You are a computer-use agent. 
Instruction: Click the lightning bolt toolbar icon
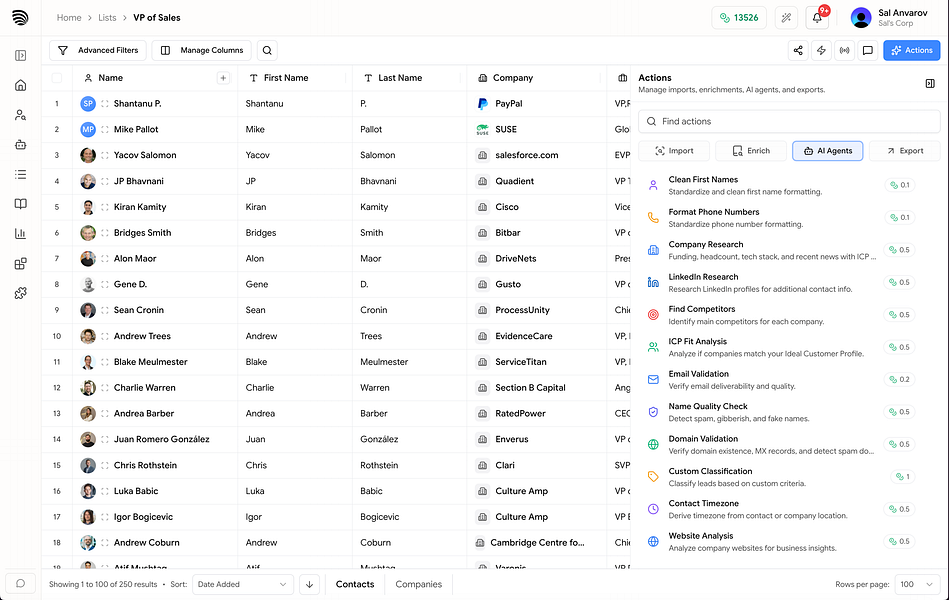[821, 50]
